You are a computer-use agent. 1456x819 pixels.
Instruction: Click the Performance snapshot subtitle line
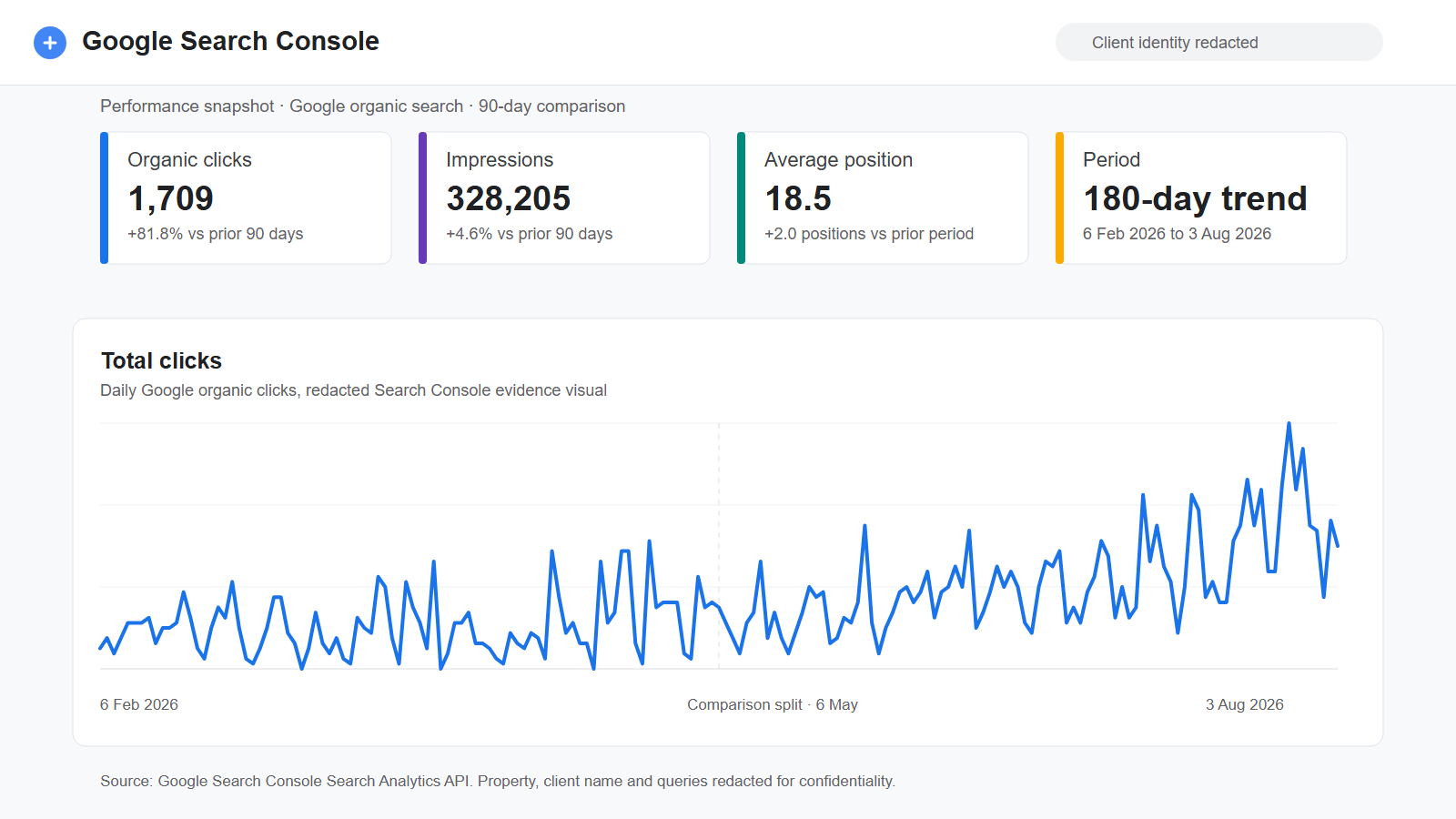pos(362,106)
